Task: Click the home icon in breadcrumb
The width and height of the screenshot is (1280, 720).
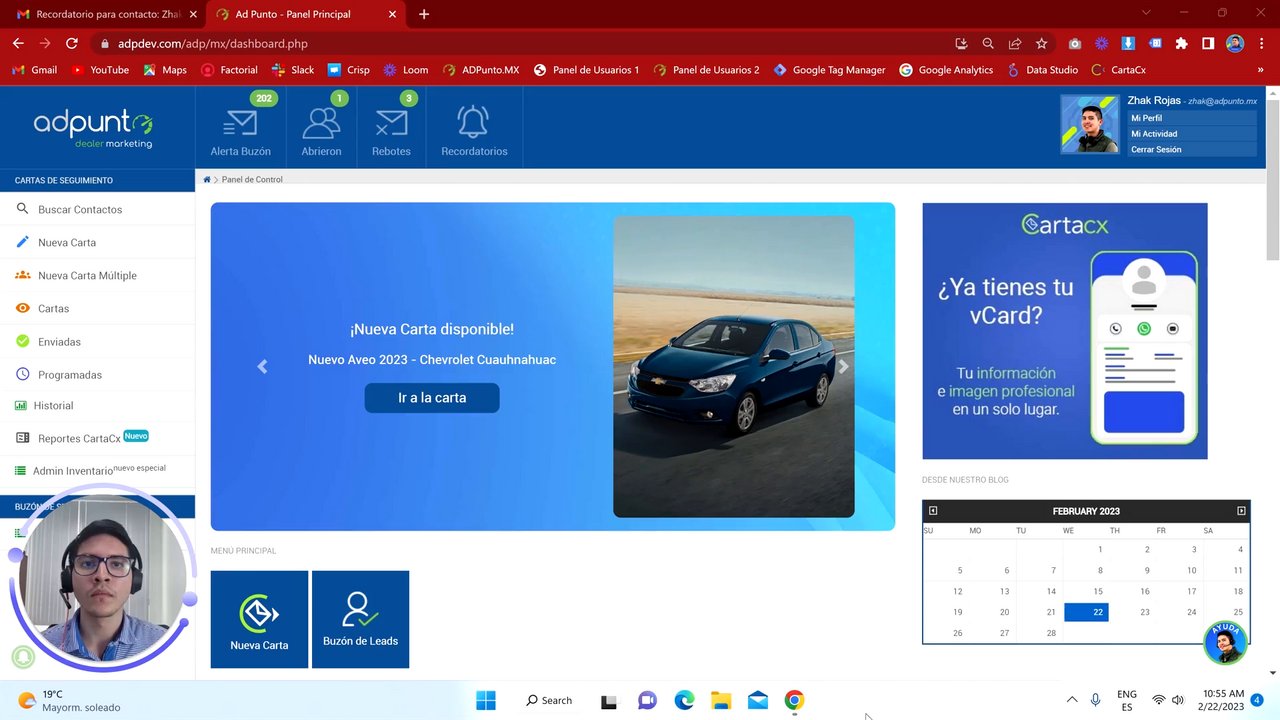Action: pyautogui.click(x=207, y=180)
